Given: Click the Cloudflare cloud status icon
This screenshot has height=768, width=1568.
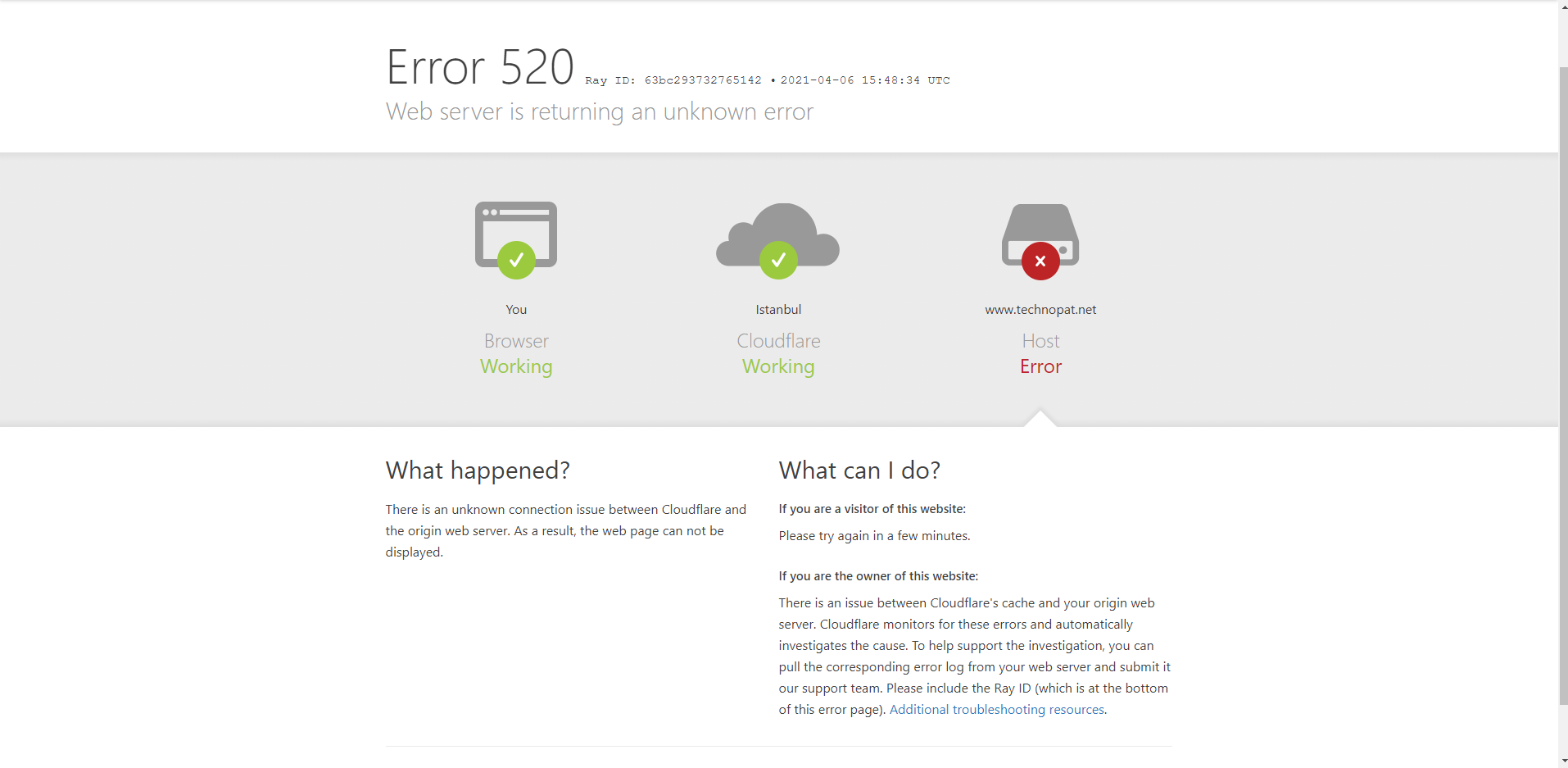Looking at the screenshot, I should click(x=778, y=241).
